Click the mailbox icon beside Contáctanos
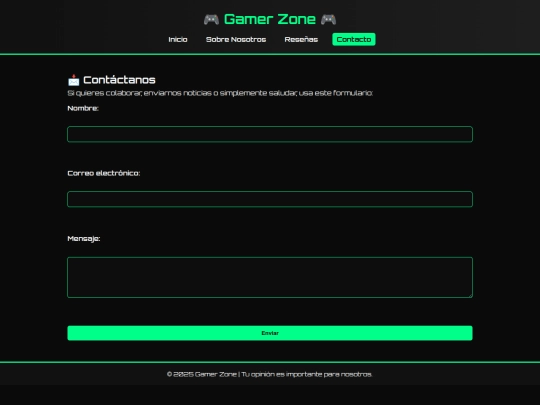 click(x=73, y=80)
